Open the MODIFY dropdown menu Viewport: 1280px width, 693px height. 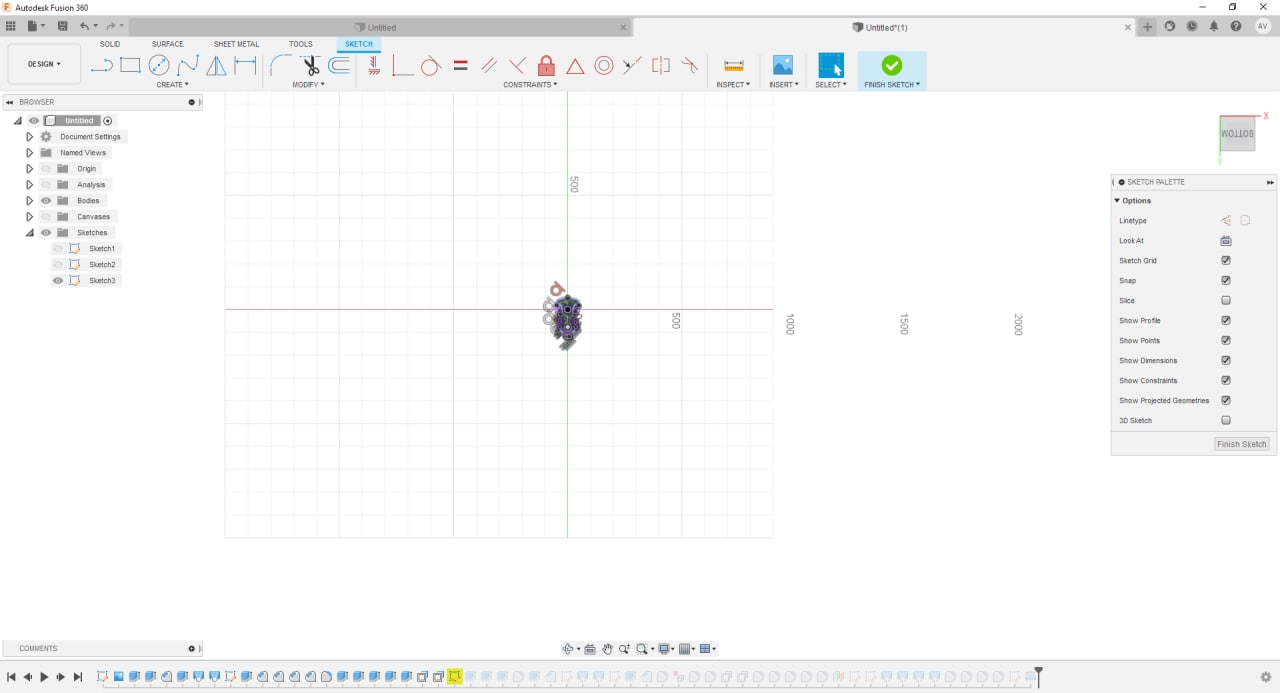(308, 85)
